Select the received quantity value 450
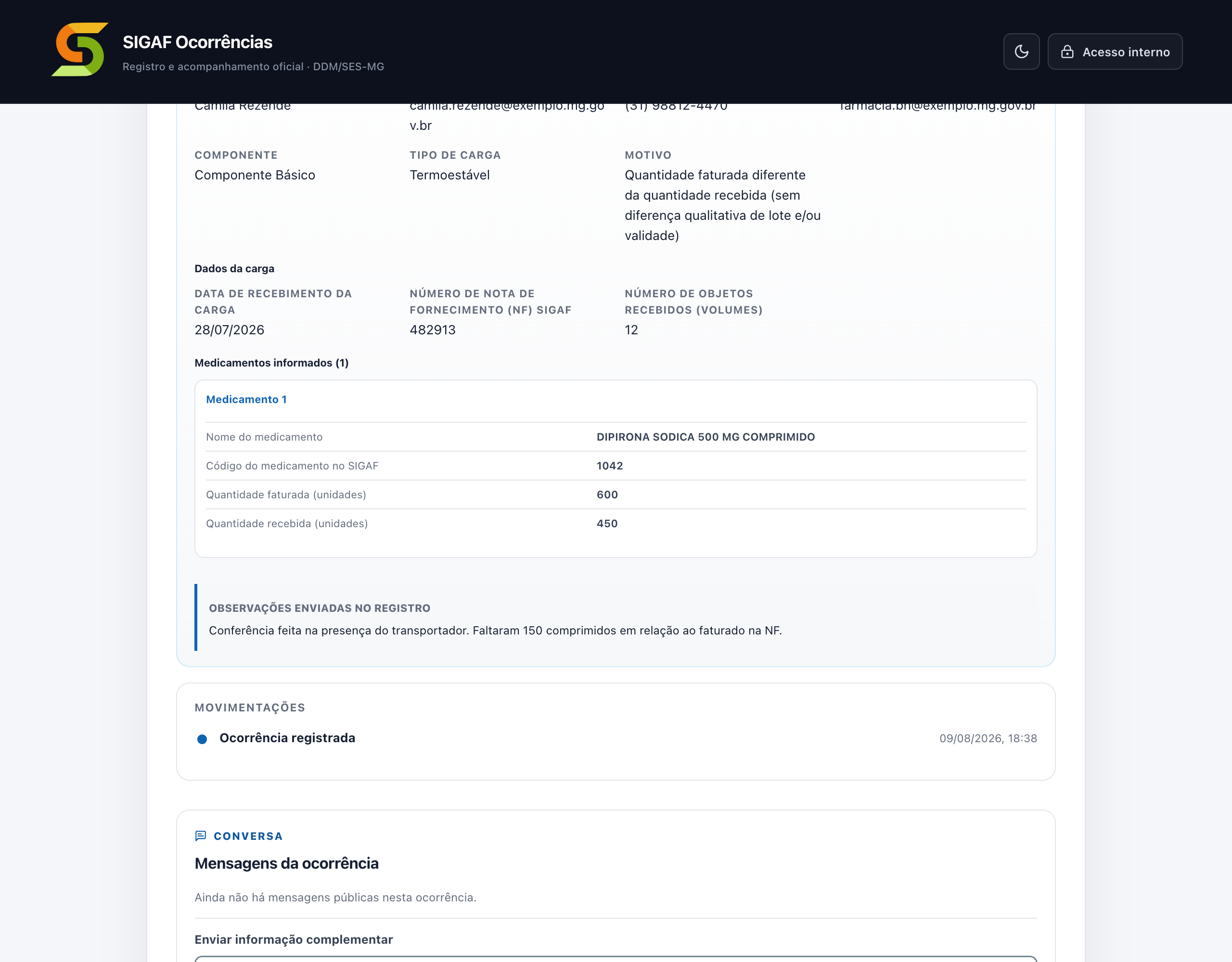Screen dimensions: 1232x962 (607, 523)
